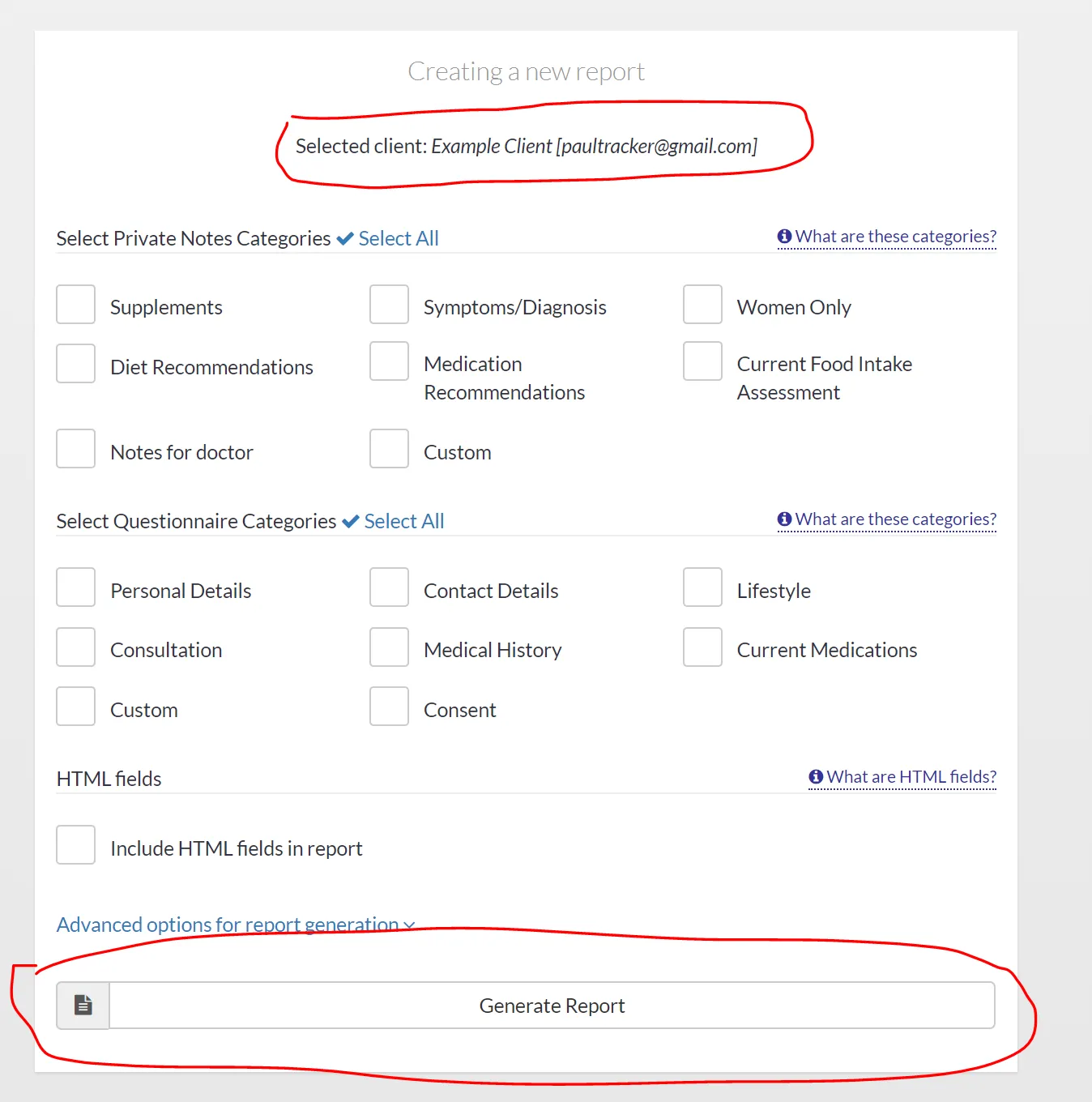
Task: Open the What are HTML fields link
Action: [x=911, y=777]
